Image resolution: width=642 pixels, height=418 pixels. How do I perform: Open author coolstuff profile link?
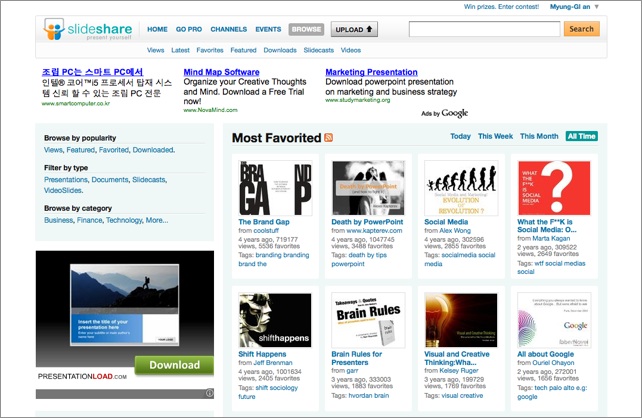(266, 230)
